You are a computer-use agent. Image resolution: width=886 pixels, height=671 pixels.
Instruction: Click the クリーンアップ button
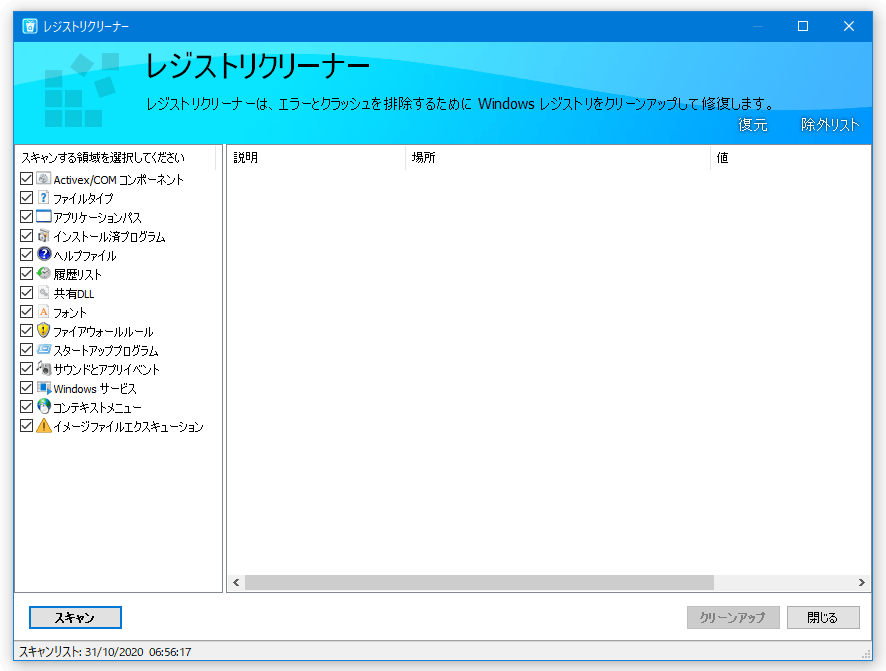pos(733,617)
